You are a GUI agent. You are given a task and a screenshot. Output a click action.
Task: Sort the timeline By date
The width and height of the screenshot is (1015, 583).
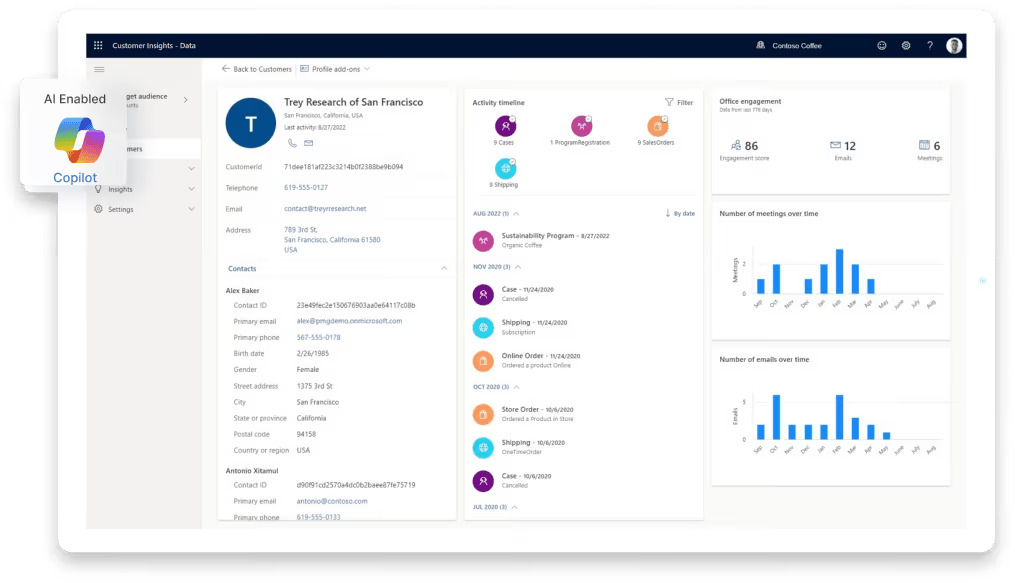(680, 214)
